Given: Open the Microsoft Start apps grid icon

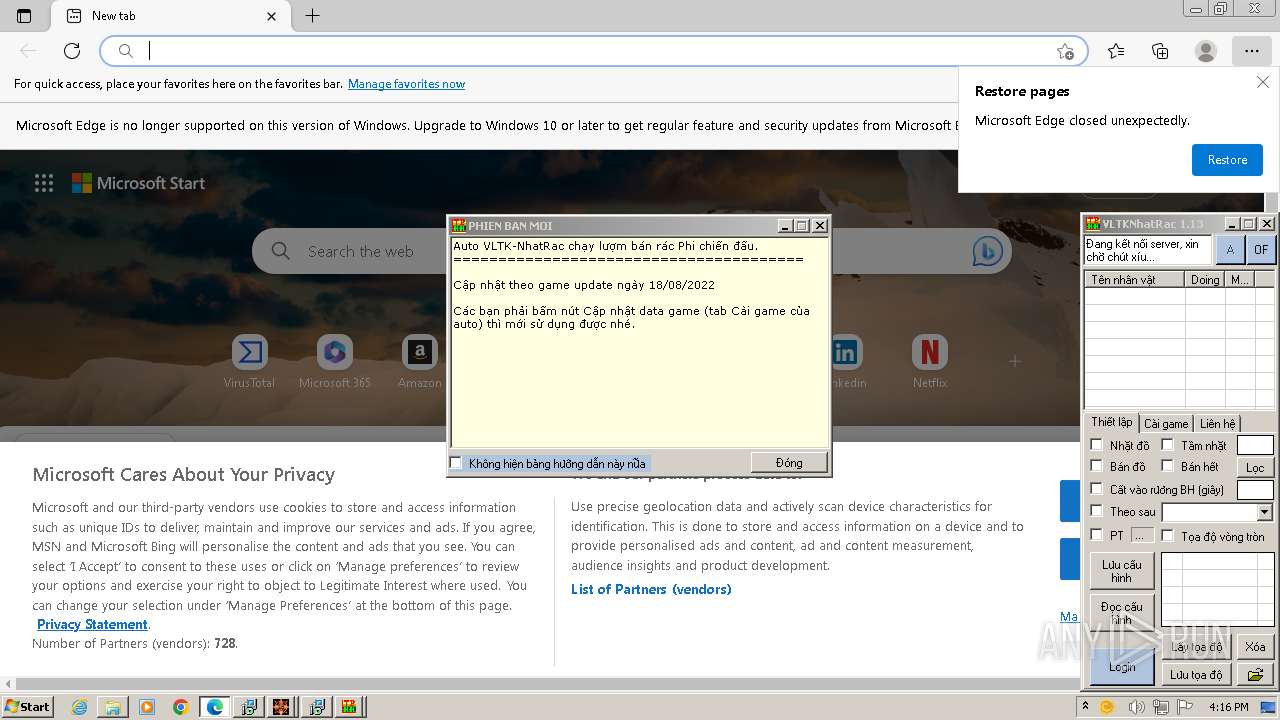Looking at the screenshot, I should 44,183.
